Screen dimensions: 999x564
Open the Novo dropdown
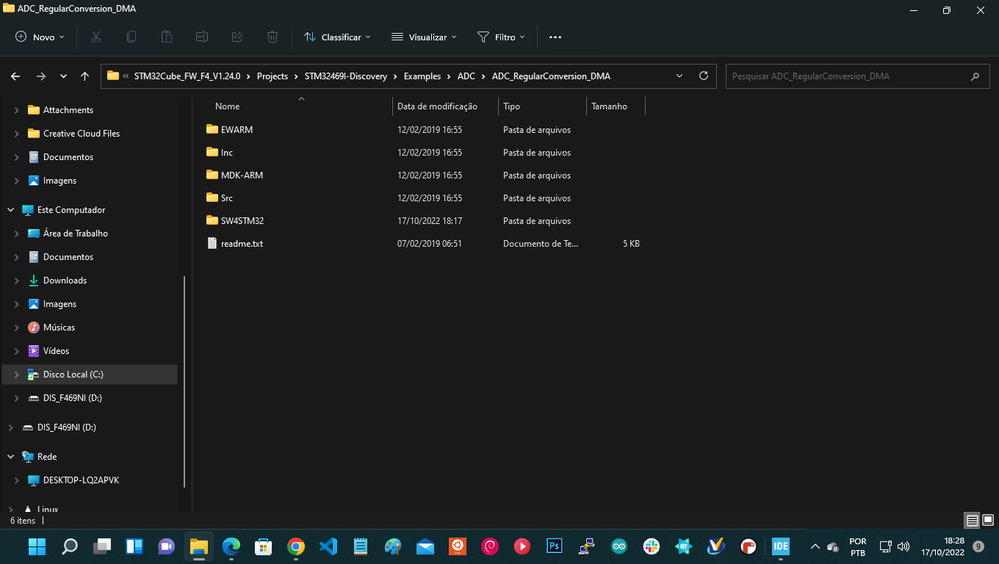pos(40,37)
